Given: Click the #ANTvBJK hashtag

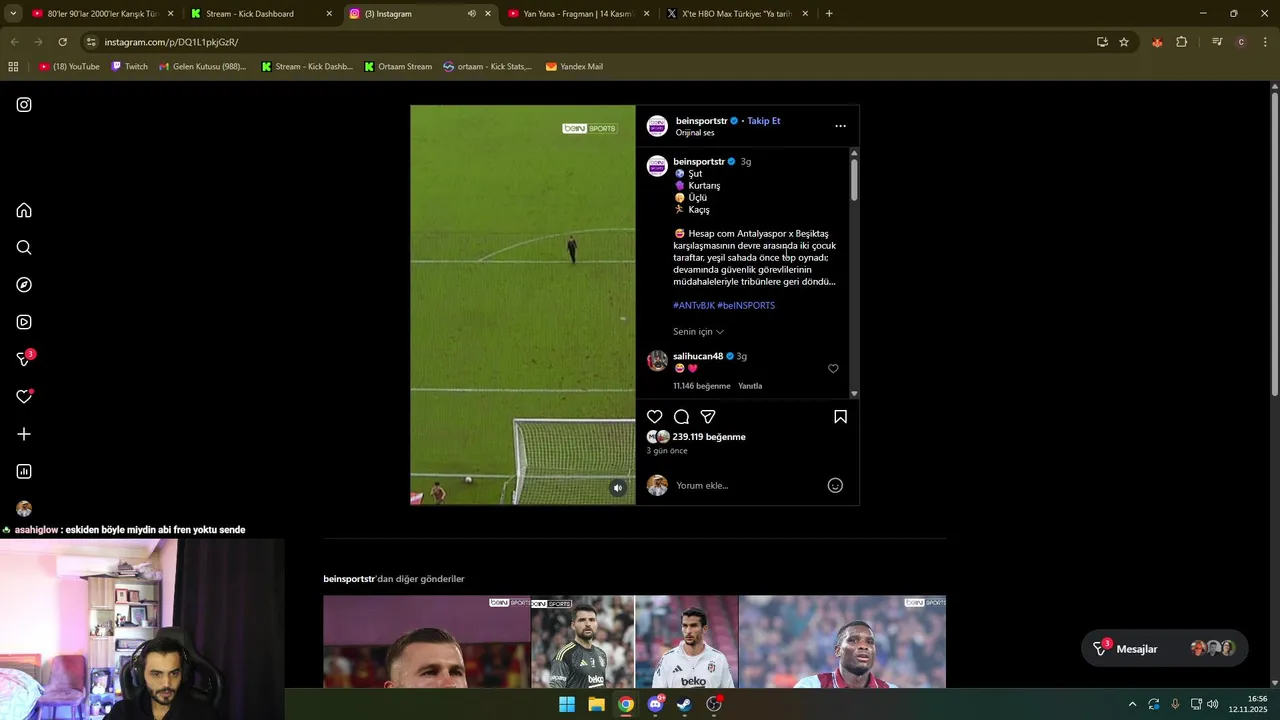Looking at the screenshot, I should coord(693,305).
